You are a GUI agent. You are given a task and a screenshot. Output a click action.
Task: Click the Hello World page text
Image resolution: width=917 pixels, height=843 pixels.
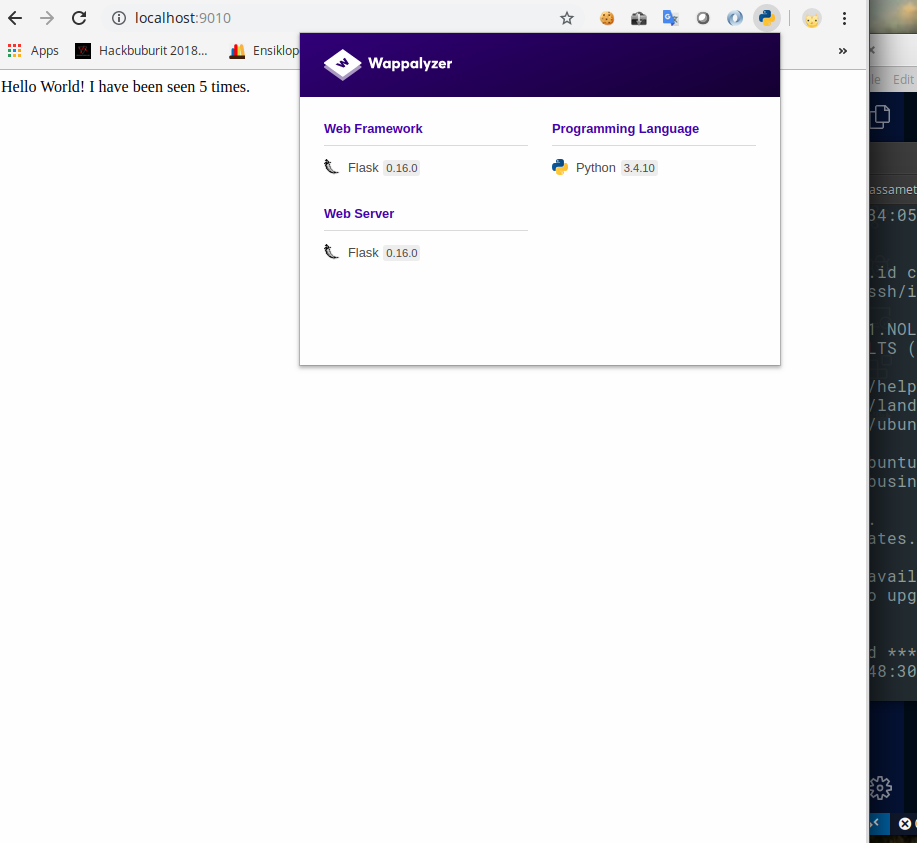tap(126, 87)
